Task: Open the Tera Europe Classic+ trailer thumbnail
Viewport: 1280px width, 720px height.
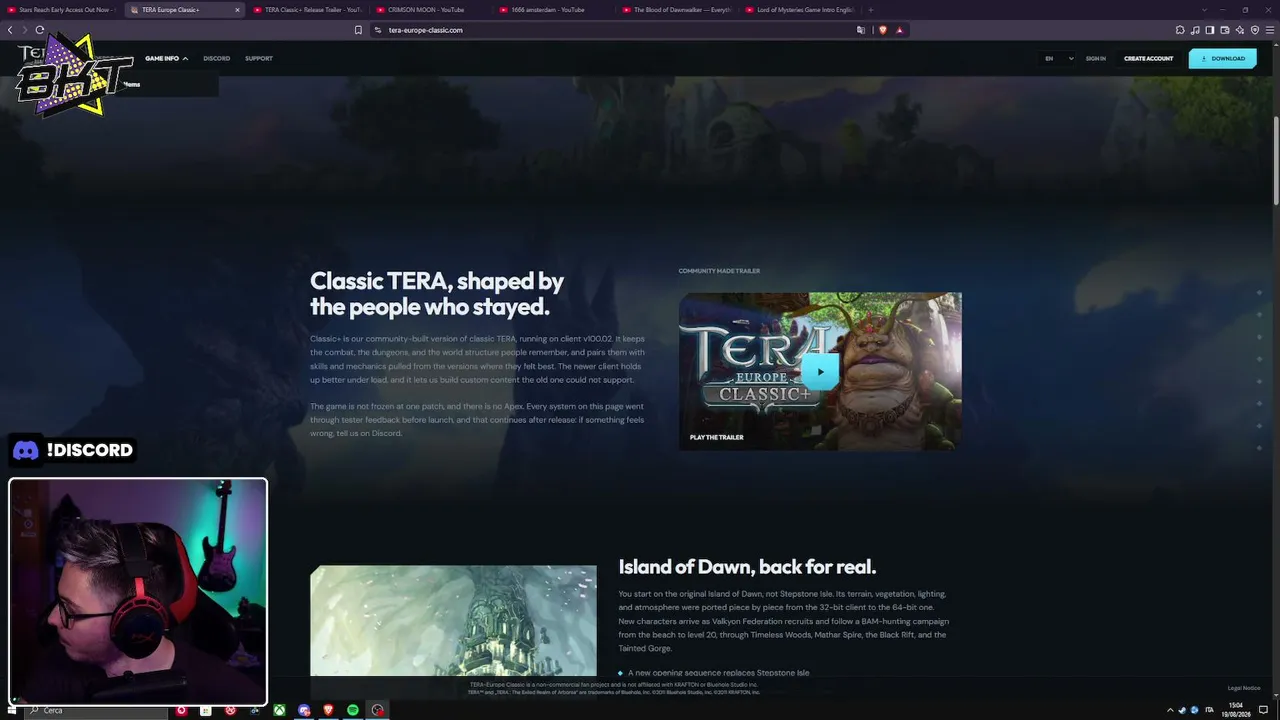Action: [820, 371]
